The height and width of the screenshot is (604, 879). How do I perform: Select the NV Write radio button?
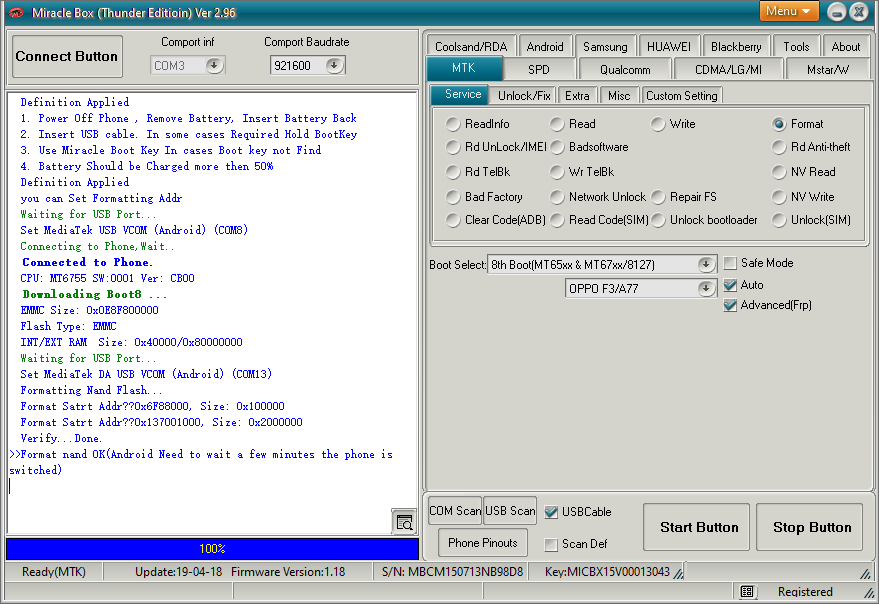point(779,197)
